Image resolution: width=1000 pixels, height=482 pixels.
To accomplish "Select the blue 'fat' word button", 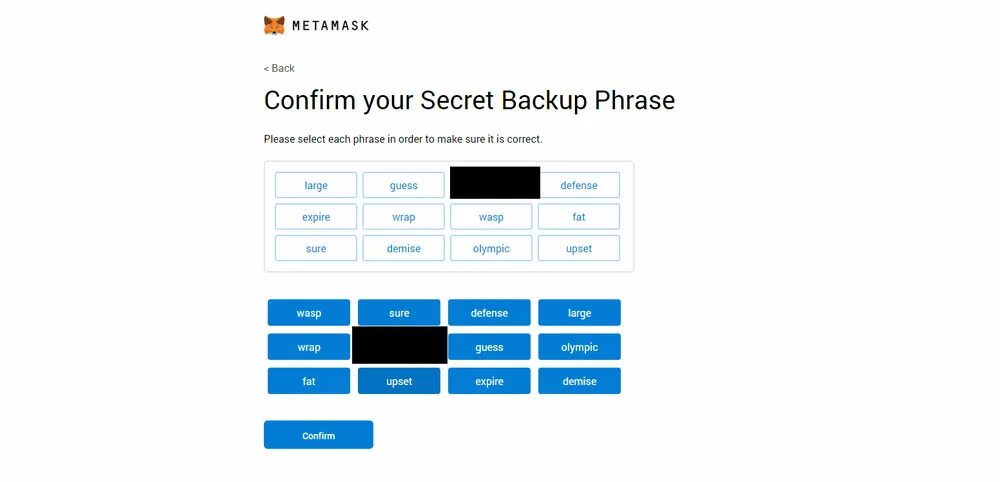I will tap(309, 381).
